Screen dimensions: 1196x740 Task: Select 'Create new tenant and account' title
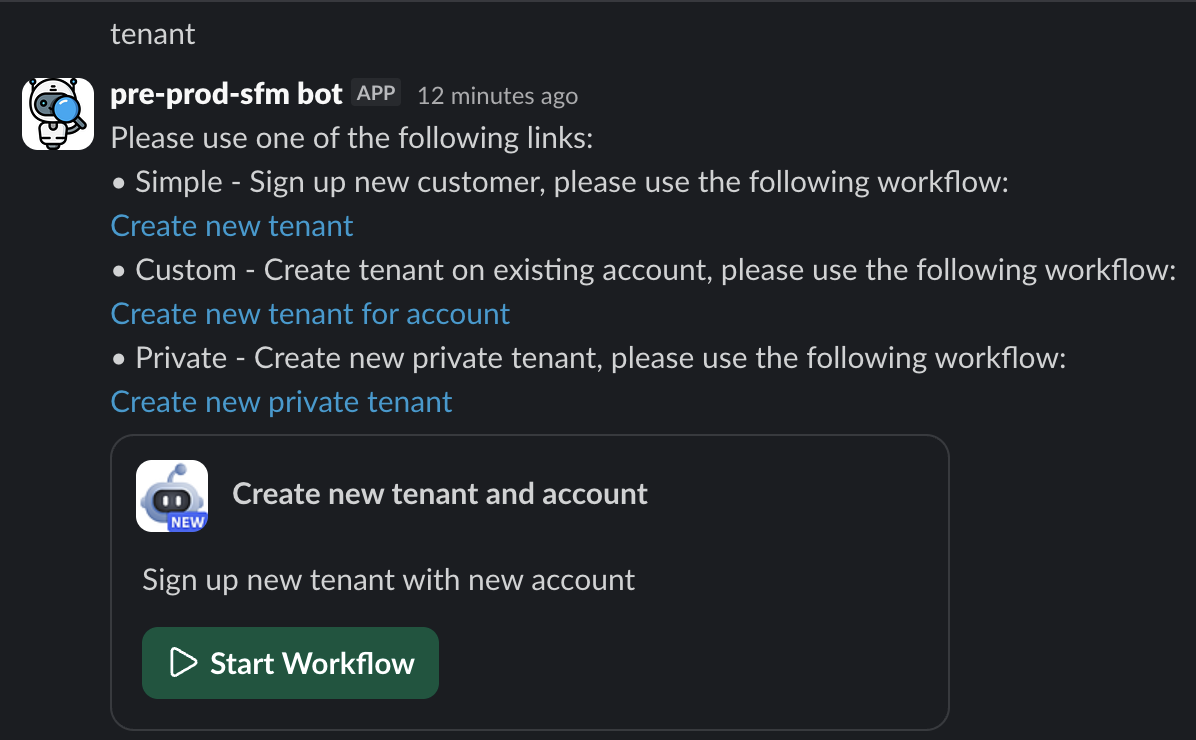click(440, 494)
